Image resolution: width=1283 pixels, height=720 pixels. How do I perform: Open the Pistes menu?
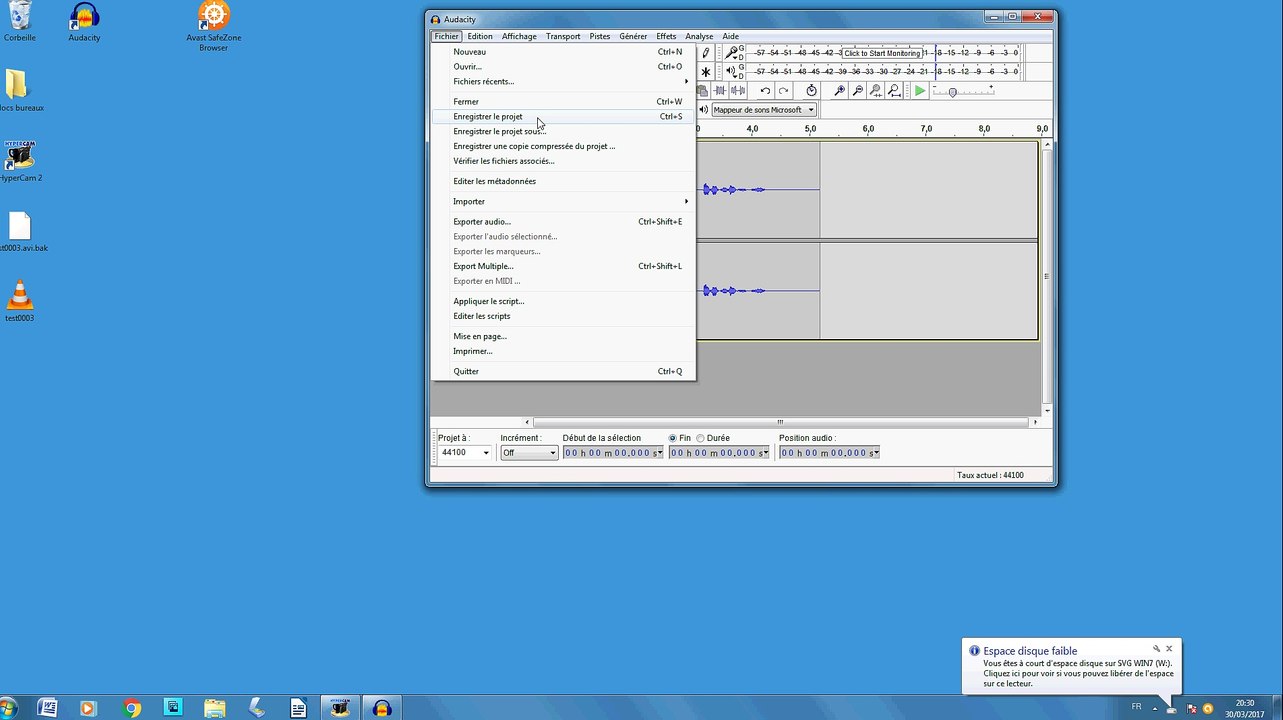coord(600,36)
